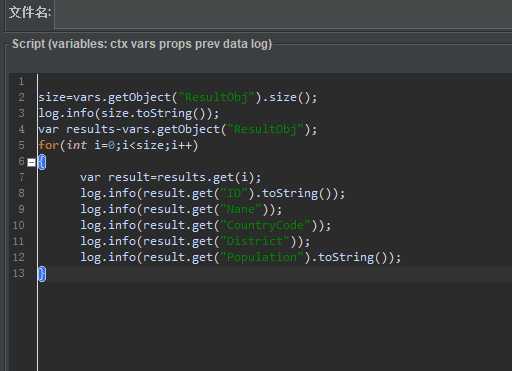
Task: Click the Script variables panel heading
Action: tap(142, 44)
